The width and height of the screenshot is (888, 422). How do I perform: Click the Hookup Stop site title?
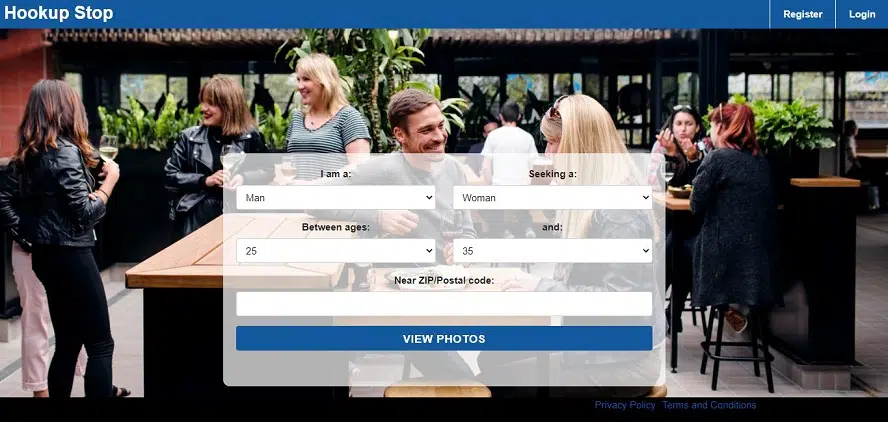(x=59, y=14)
